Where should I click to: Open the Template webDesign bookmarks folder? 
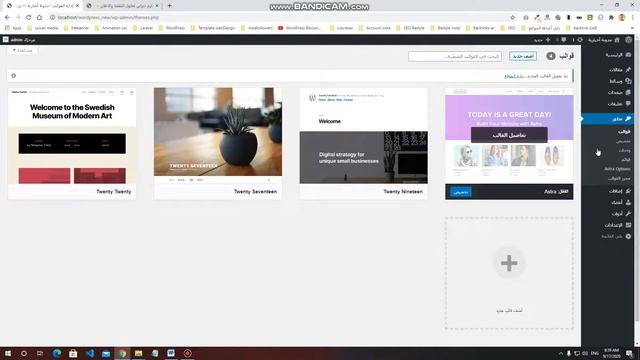pyautogui.click(x=213, y=28)
